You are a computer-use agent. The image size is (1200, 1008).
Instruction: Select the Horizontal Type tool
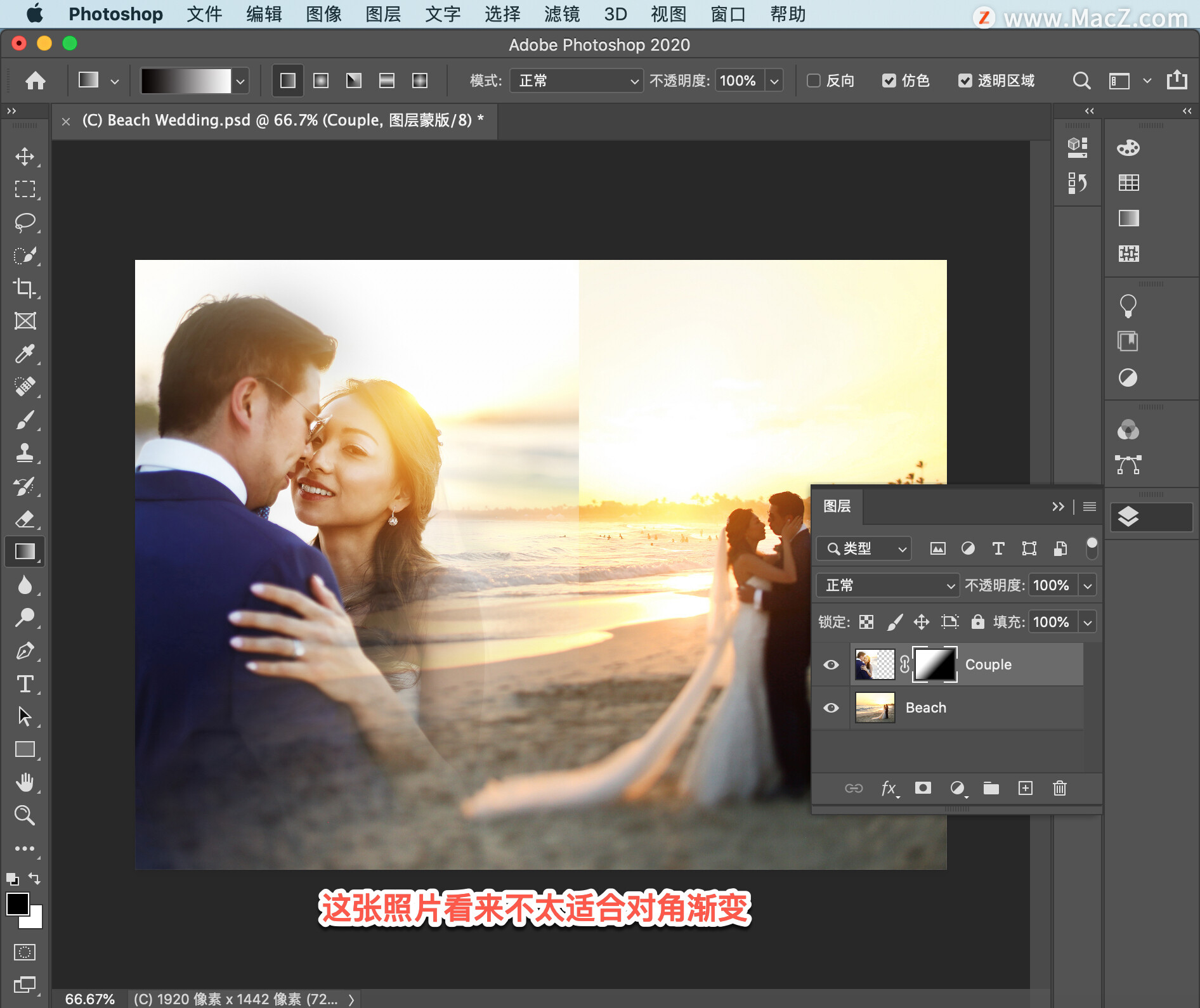pyautogui.click(x=25, y=683)
